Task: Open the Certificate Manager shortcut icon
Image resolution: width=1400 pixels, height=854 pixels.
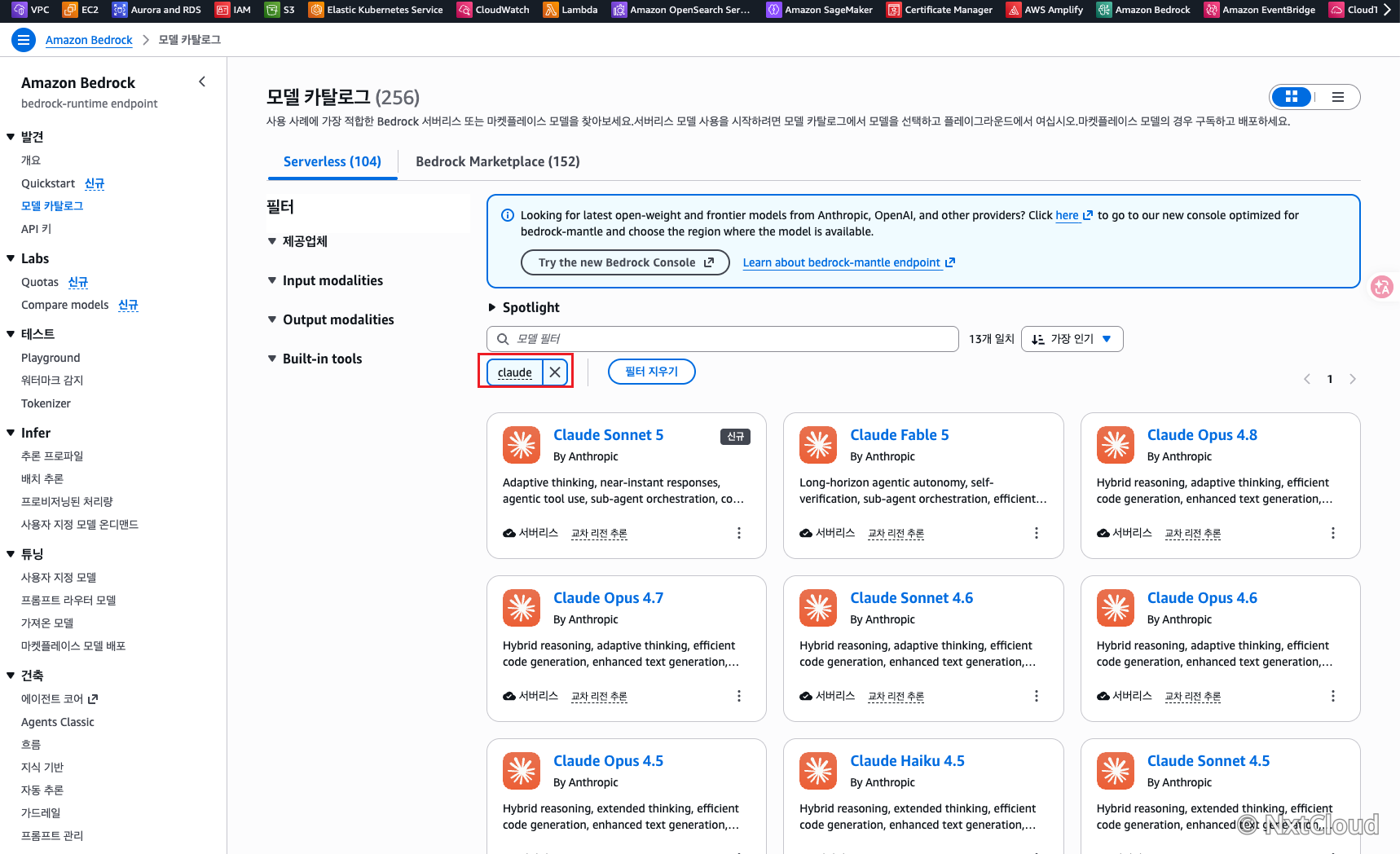Action: tap(894, 10)
